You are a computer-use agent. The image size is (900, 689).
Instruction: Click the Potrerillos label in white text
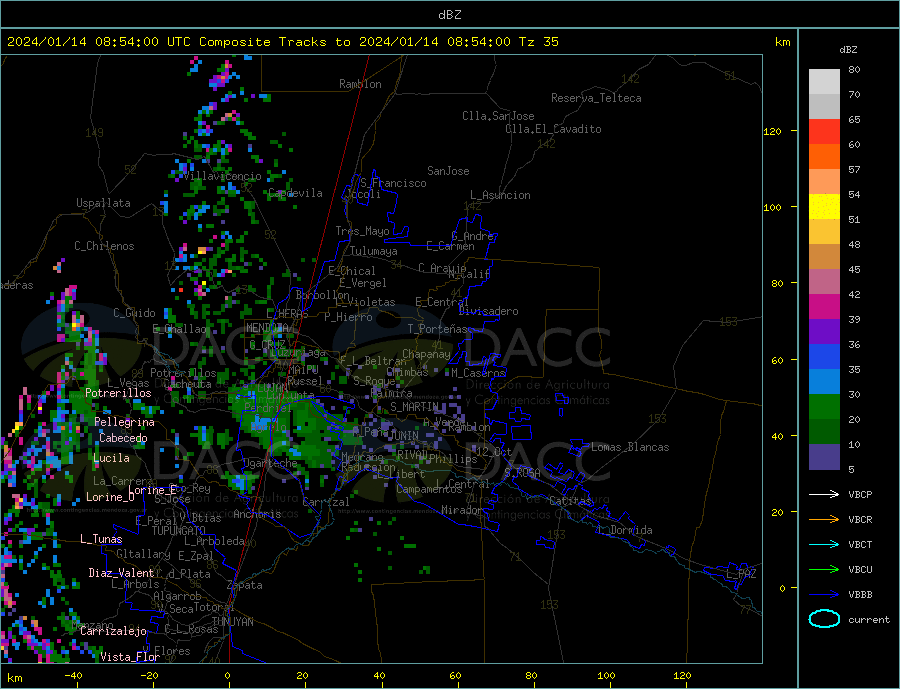[118, 393]
